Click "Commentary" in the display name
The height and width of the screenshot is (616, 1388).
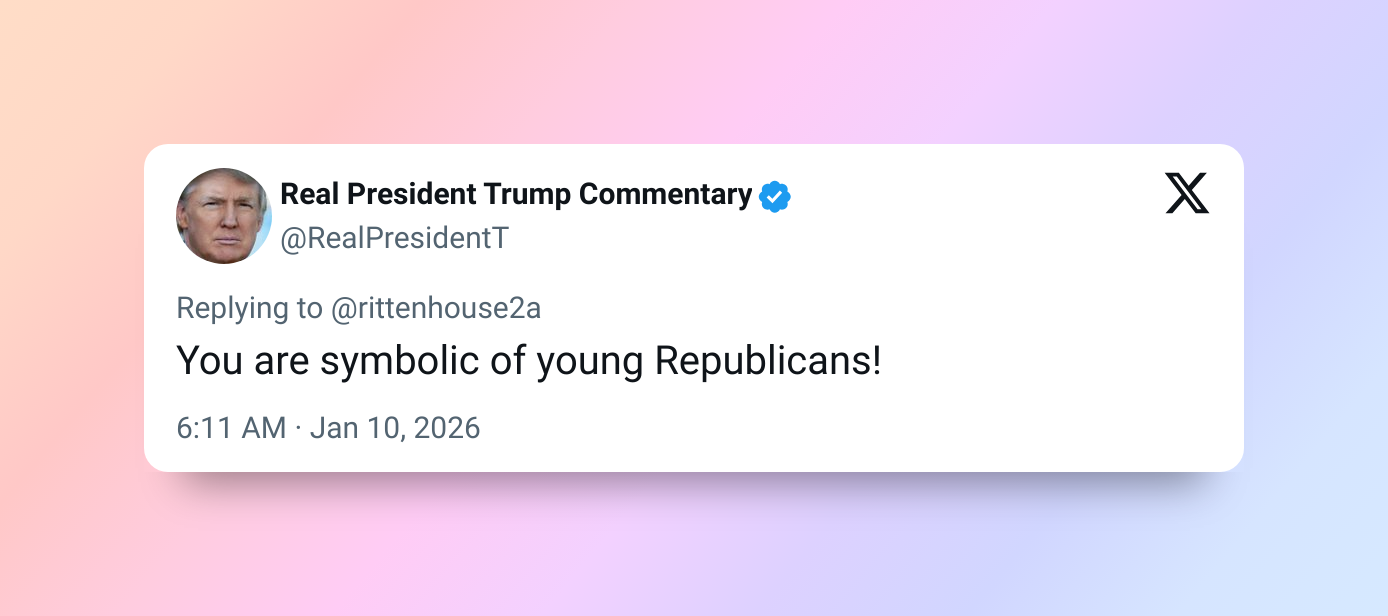point(665,194)
